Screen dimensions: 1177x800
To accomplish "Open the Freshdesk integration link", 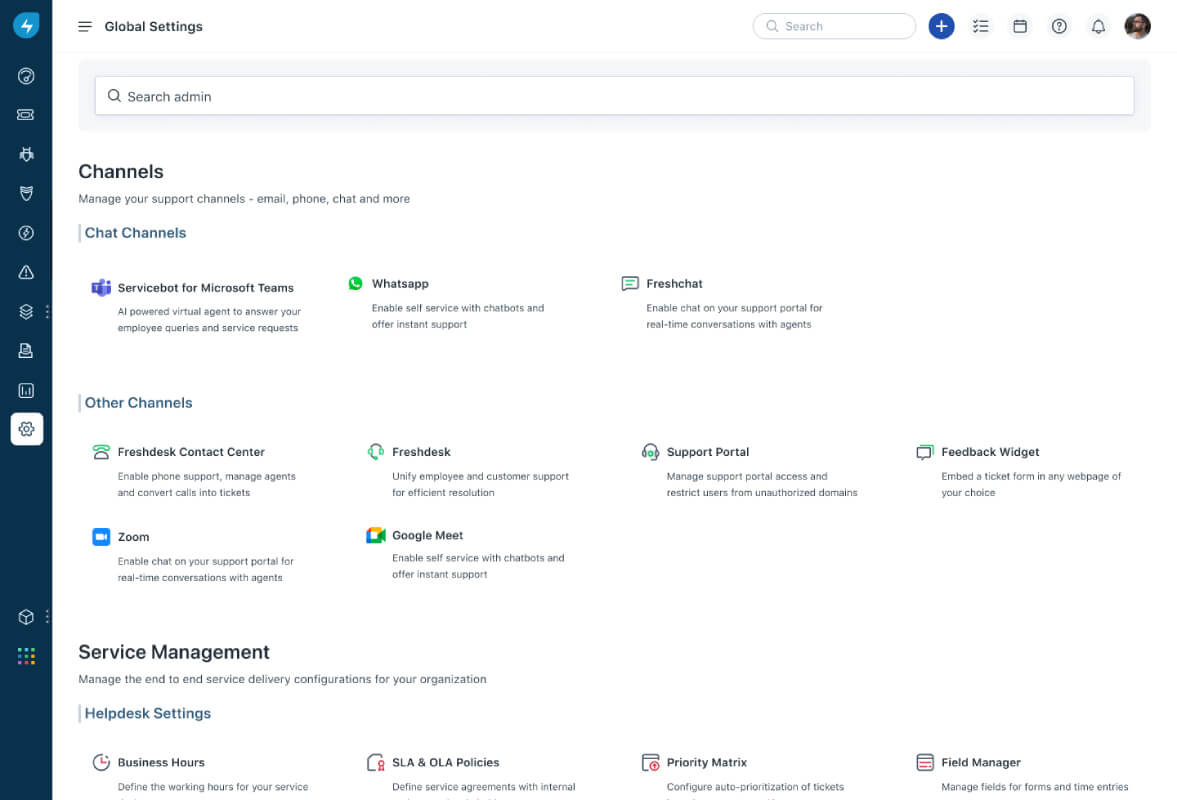I will (x=421, y=452).
